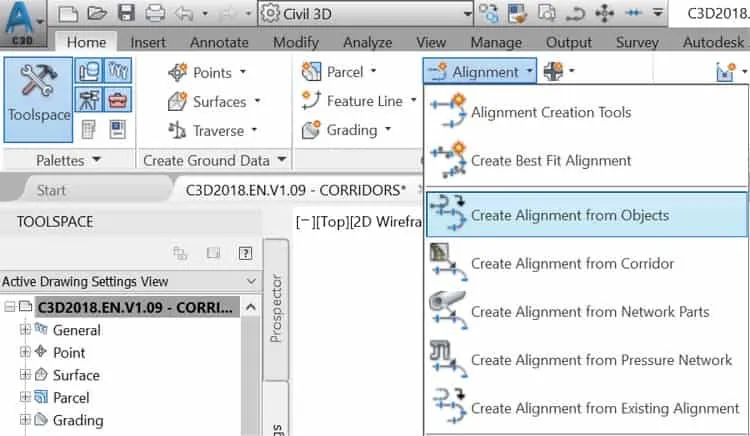Click the Plot printer icon
Viewport: 750px width, 436px height.
pyautogui.click(x=155, y=13)
